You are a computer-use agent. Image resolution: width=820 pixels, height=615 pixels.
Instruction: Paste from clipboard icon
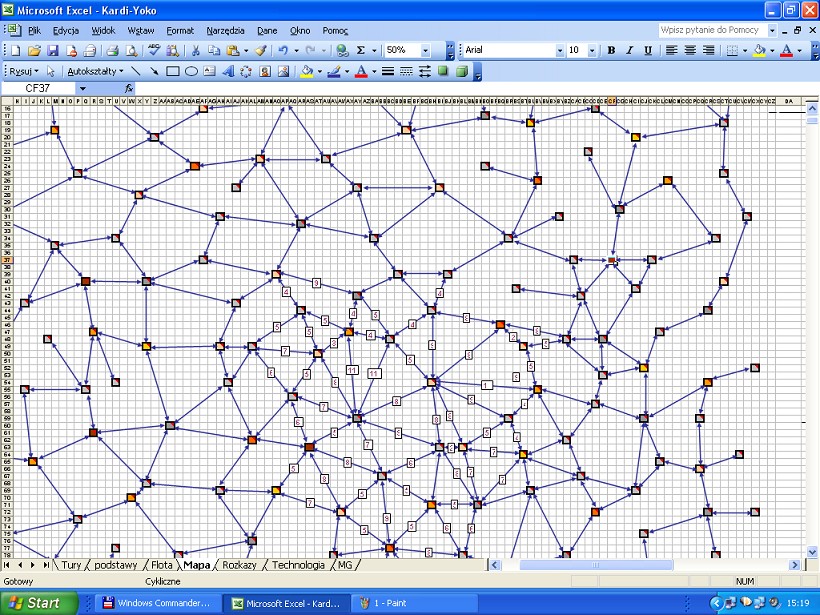pyautogui.click(x=233, y=51)
